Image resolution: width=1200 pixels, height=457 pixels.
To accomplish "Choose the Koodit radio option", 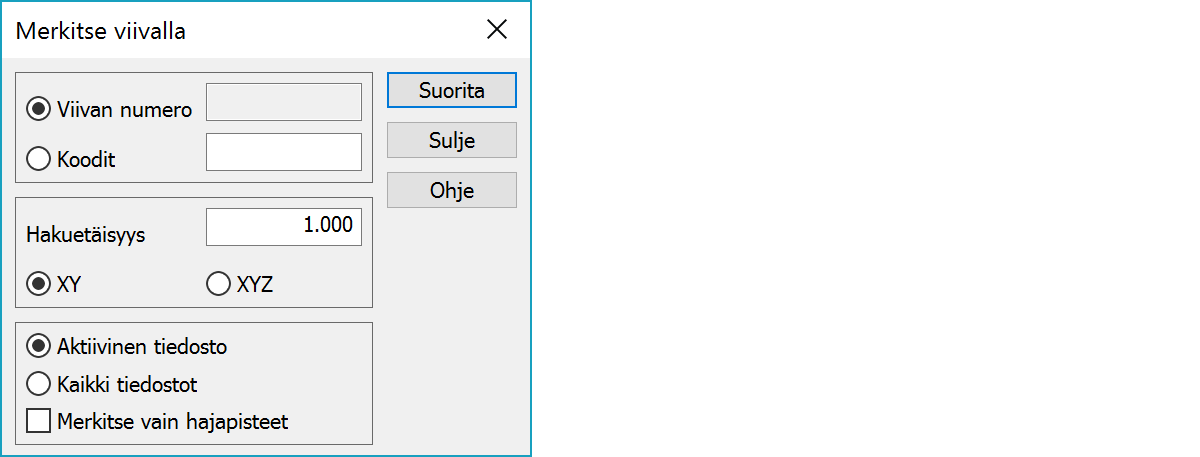I will pyautogui.click(x=40, y=159).
